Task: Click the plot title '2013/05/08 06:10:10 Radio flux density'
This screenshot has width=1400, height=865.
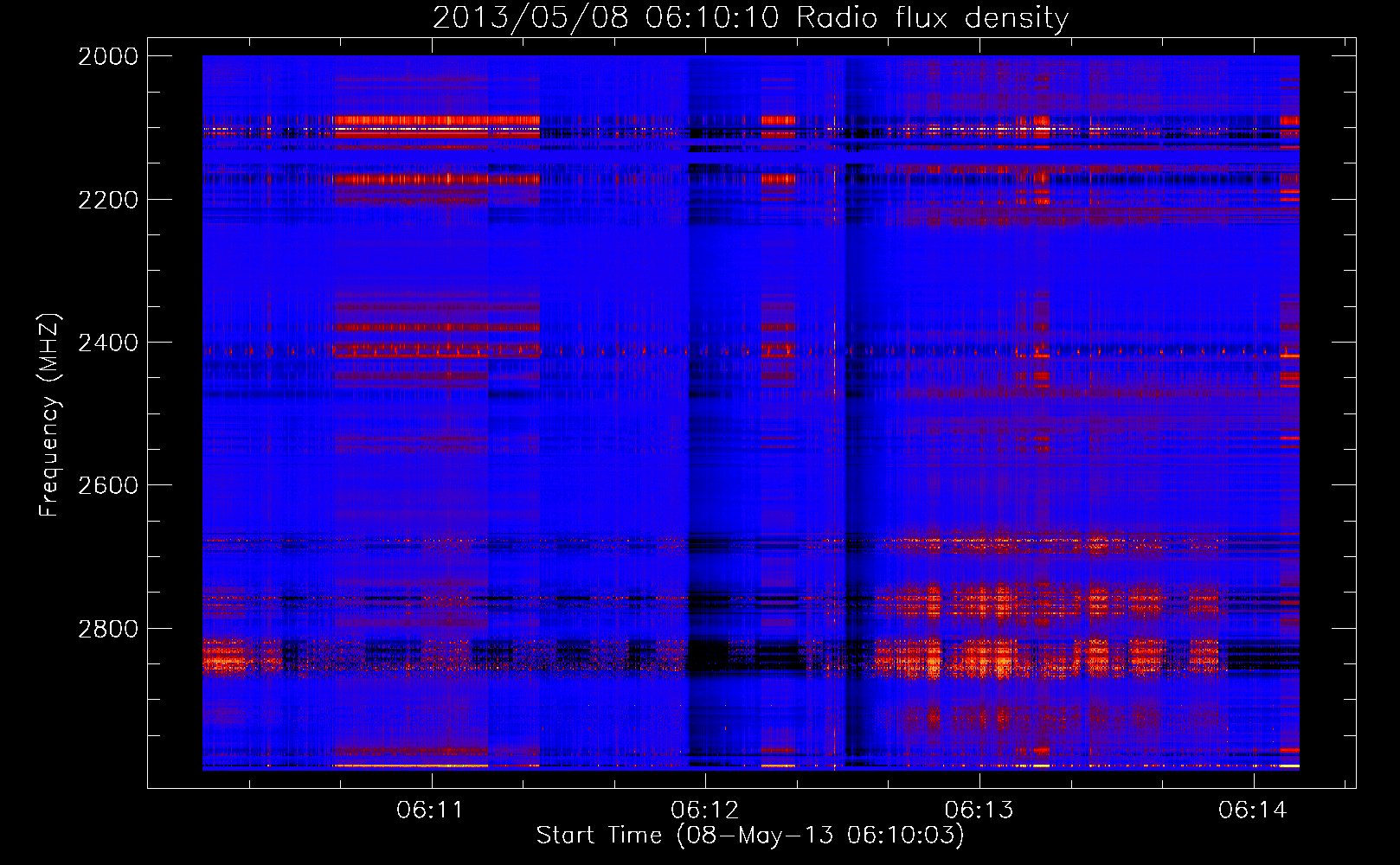Action: [x=750, y=17]
